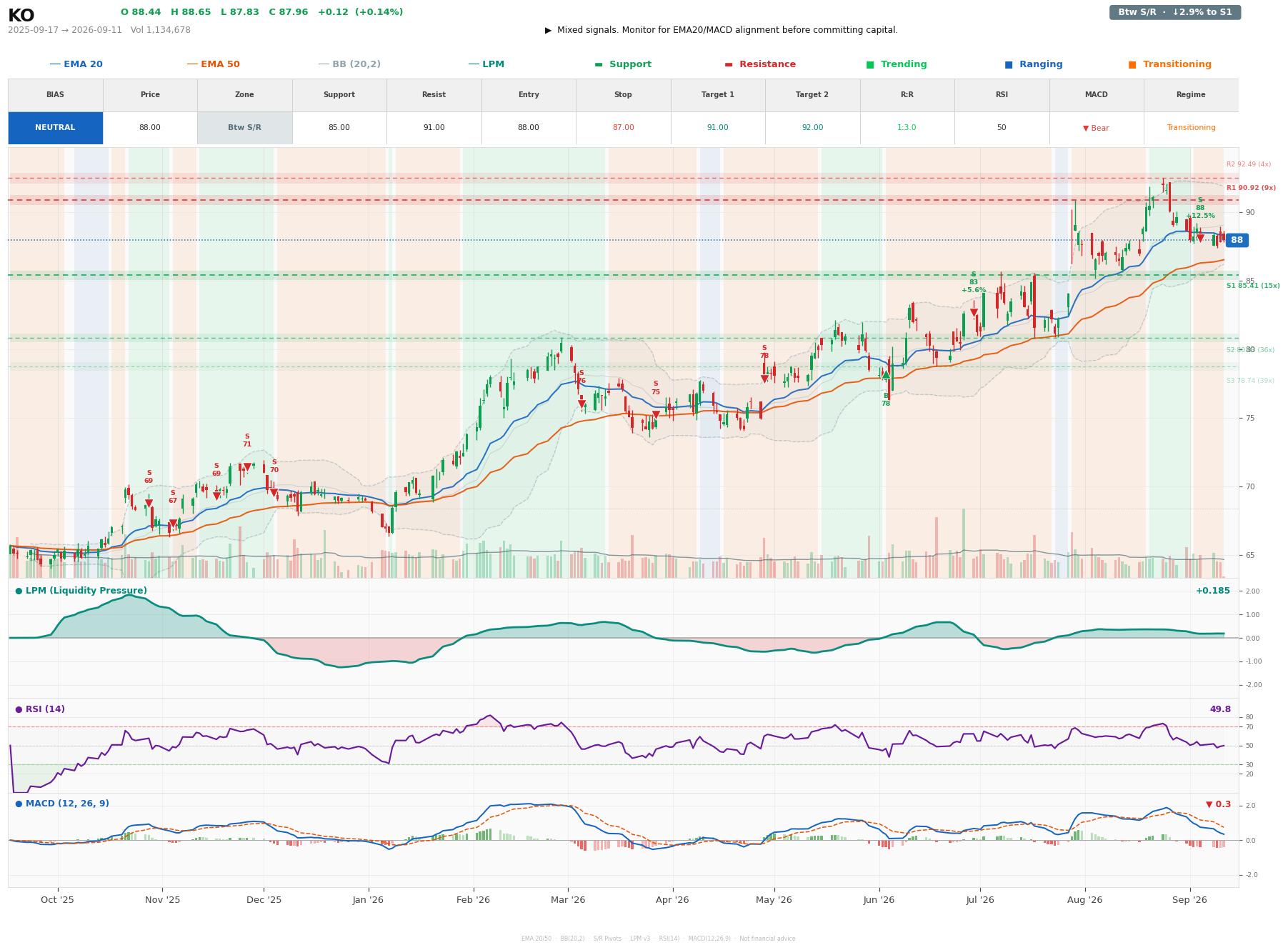Click the R1 90.92 (9x) resistance label
1288x950 pixels.
click(1252, 188)
